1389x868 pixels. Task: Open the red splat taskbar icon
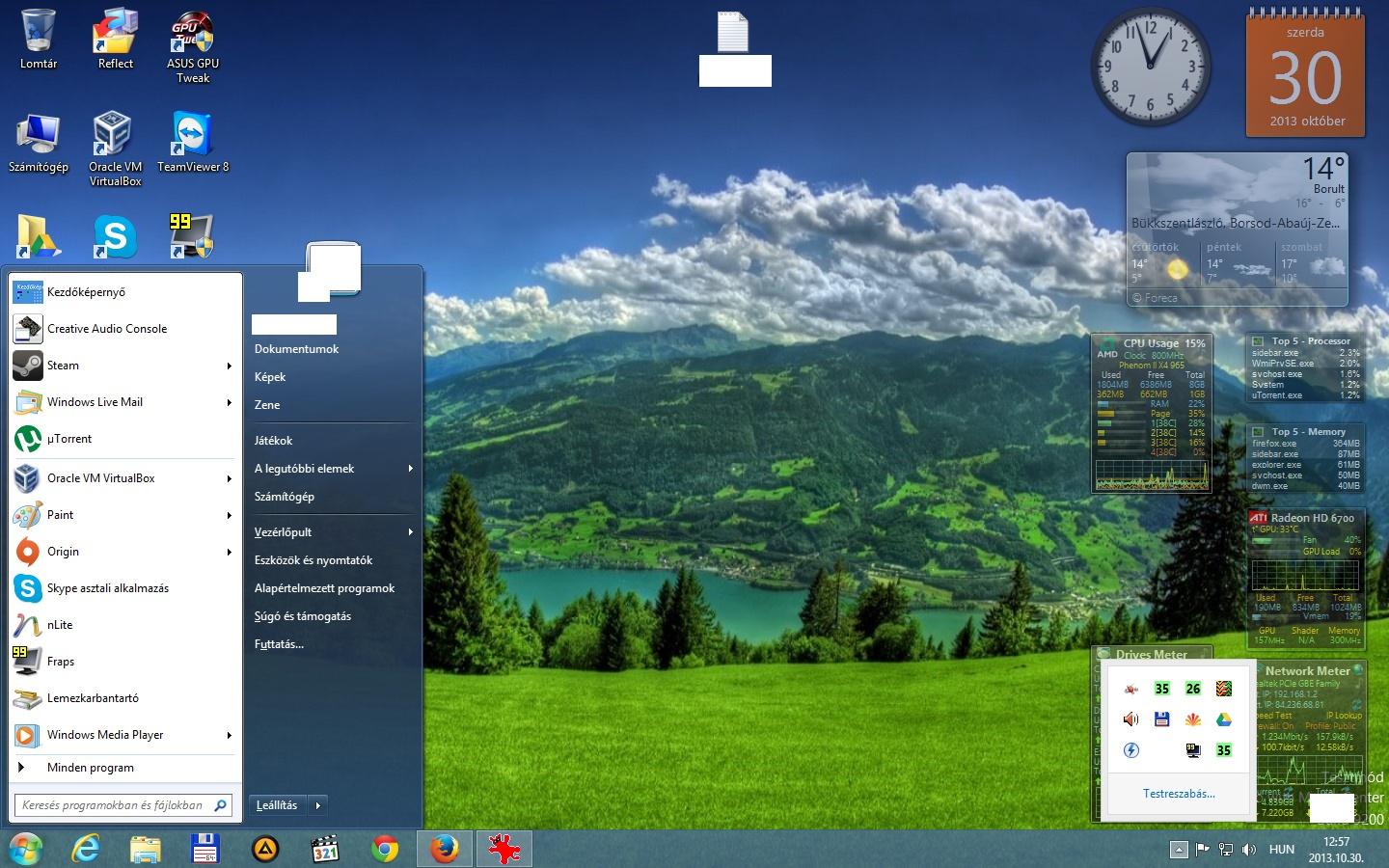pos(504,849)
